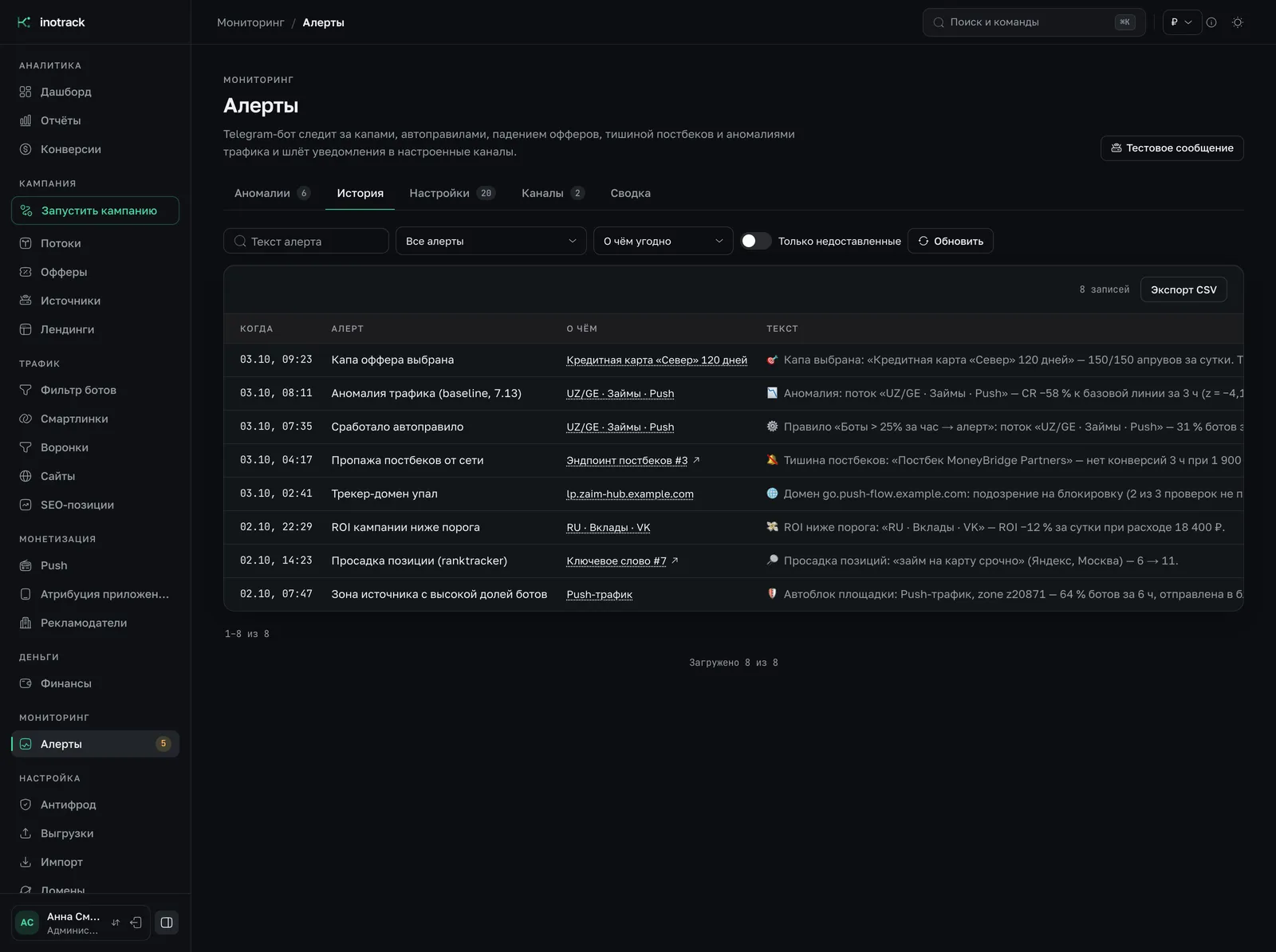Screen dimensions: 1276x952
Task: Click the Фильтр ботов funnel icon
Action: click(x=26, y=390)
